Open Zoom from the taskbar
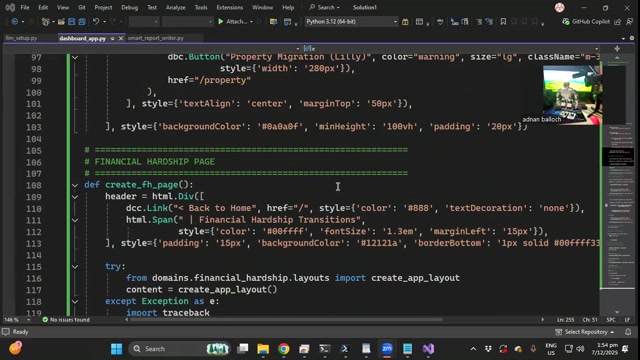 tap(387, 349)
